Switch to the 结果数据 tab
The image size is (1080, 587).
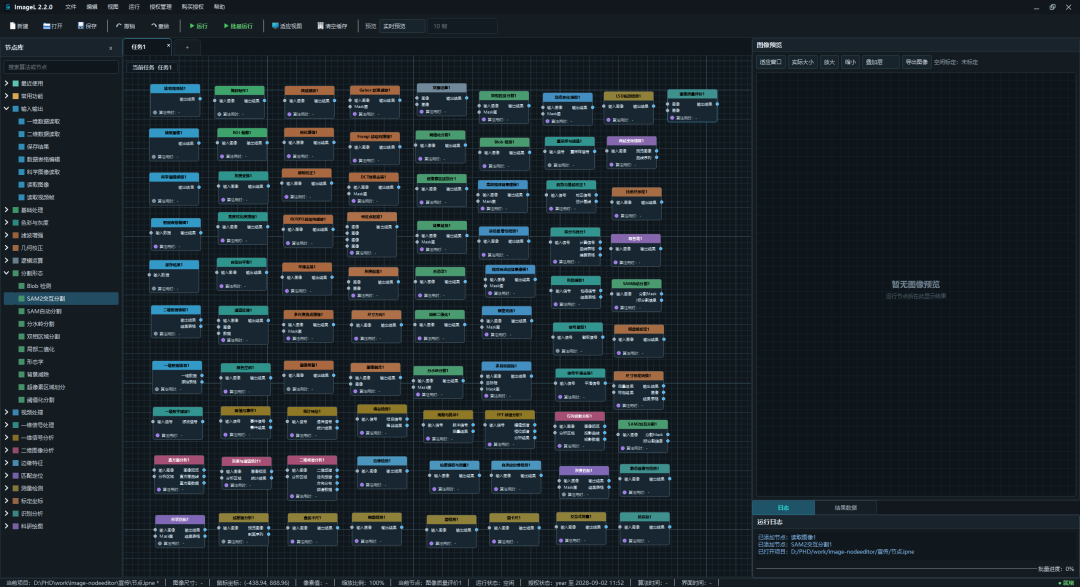click(846, 508)
